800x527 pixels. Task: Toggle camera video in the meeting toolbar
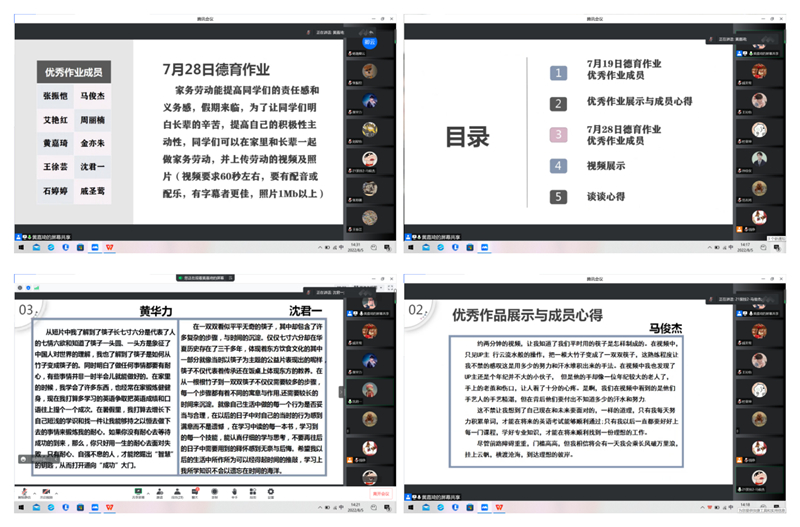click(46, 493)
